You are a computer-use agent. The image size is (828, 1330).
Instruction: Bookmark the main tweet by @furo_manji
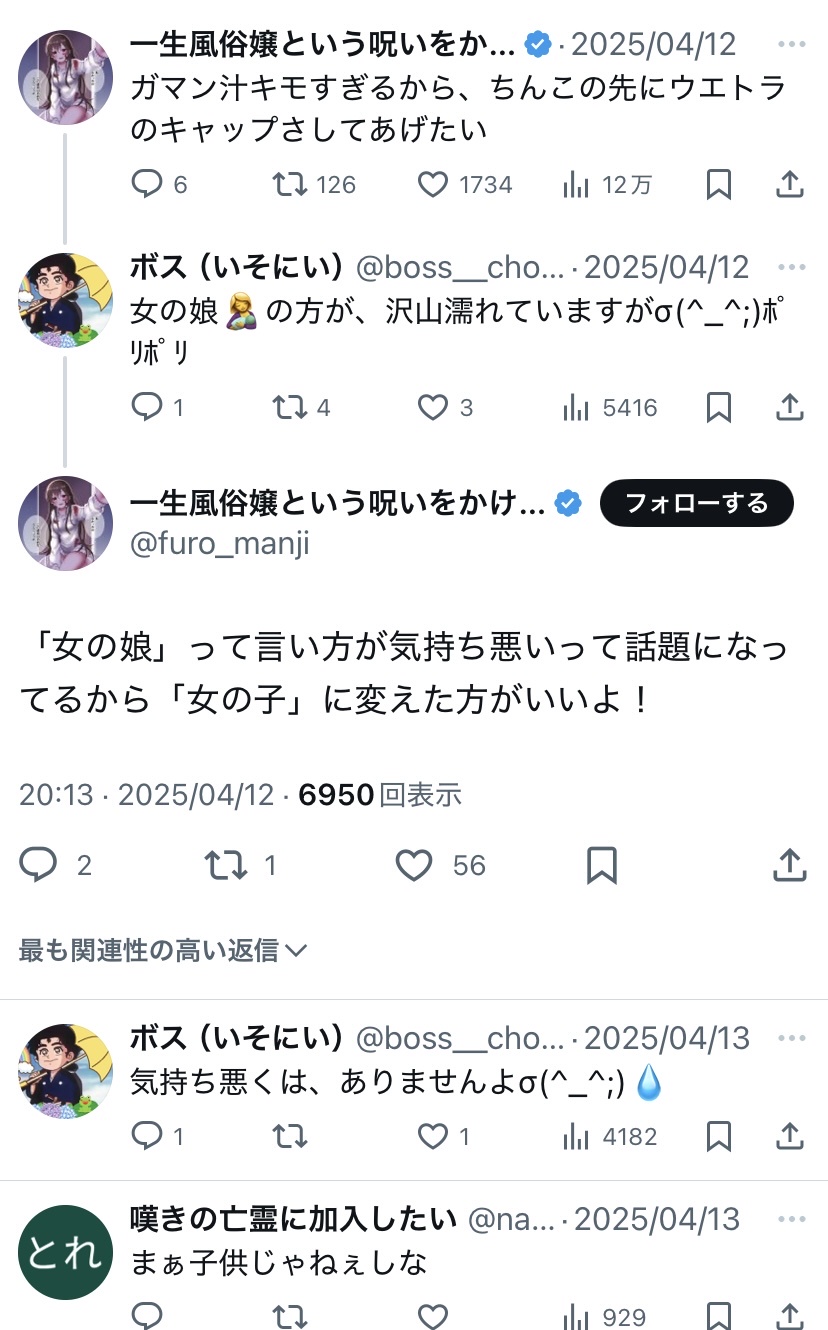(601, 865)
